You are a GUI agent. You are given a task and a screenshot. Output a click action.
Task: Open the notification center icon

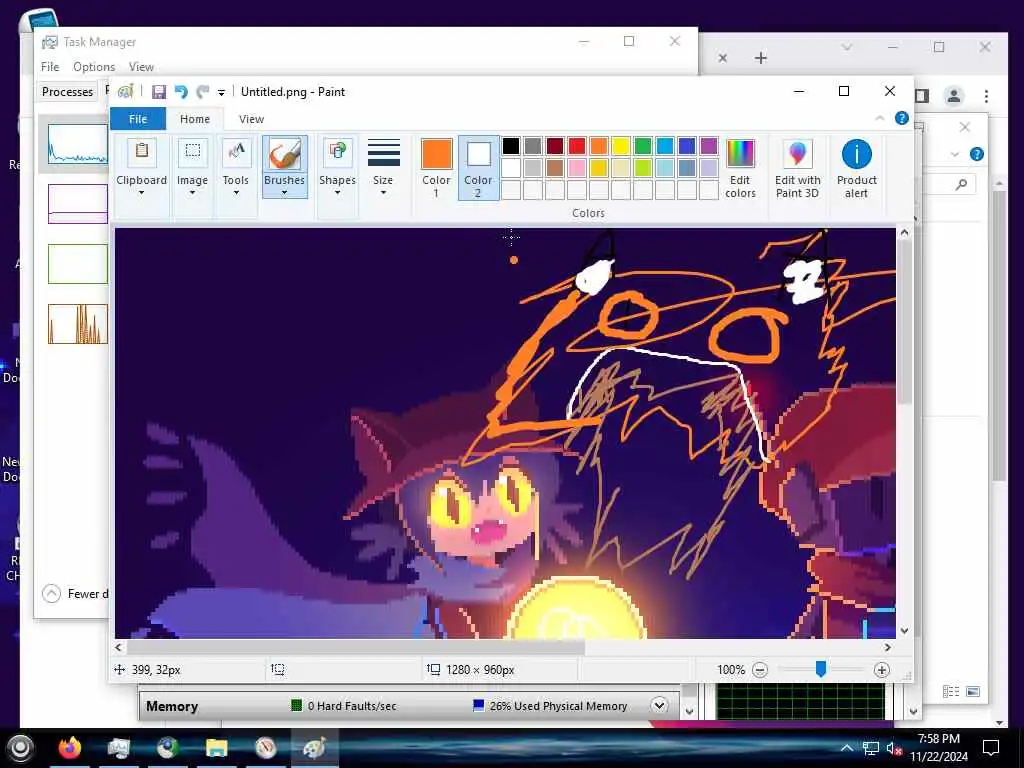[x=991, y=748]
